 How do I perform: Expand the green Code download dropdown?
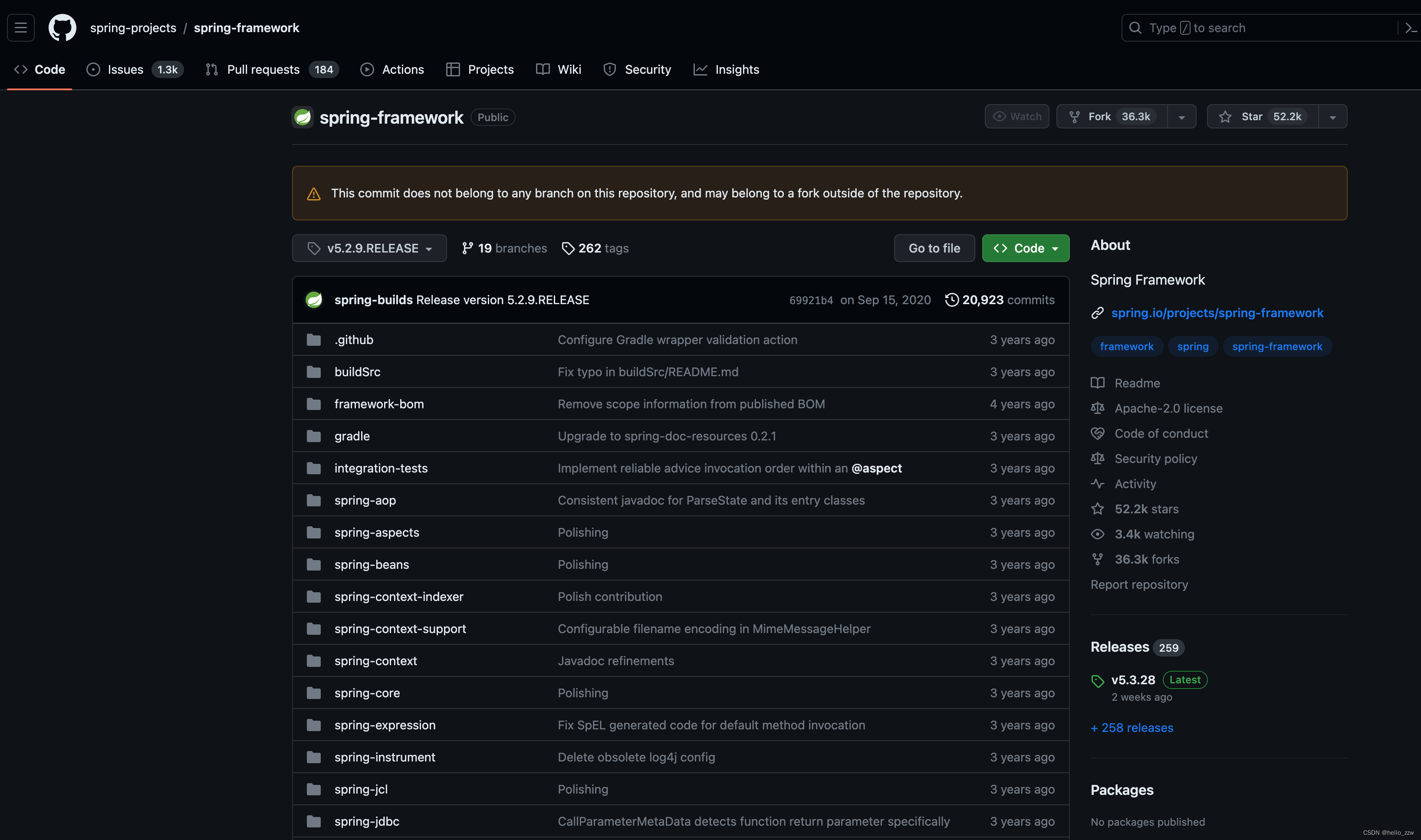pos(1025,248)
